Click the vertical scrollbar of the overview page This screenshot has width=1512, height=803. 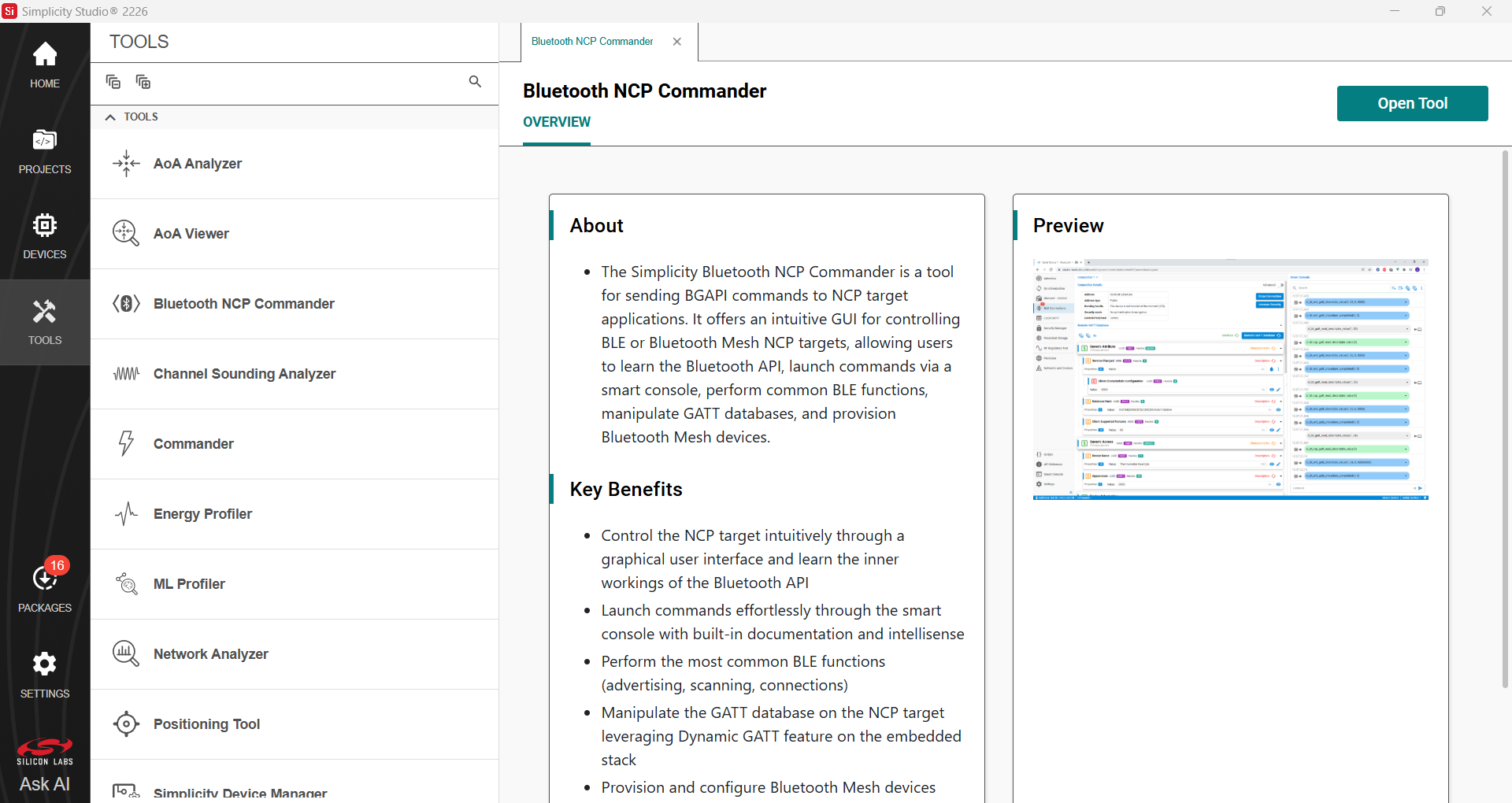click(x=1505, y=420)
